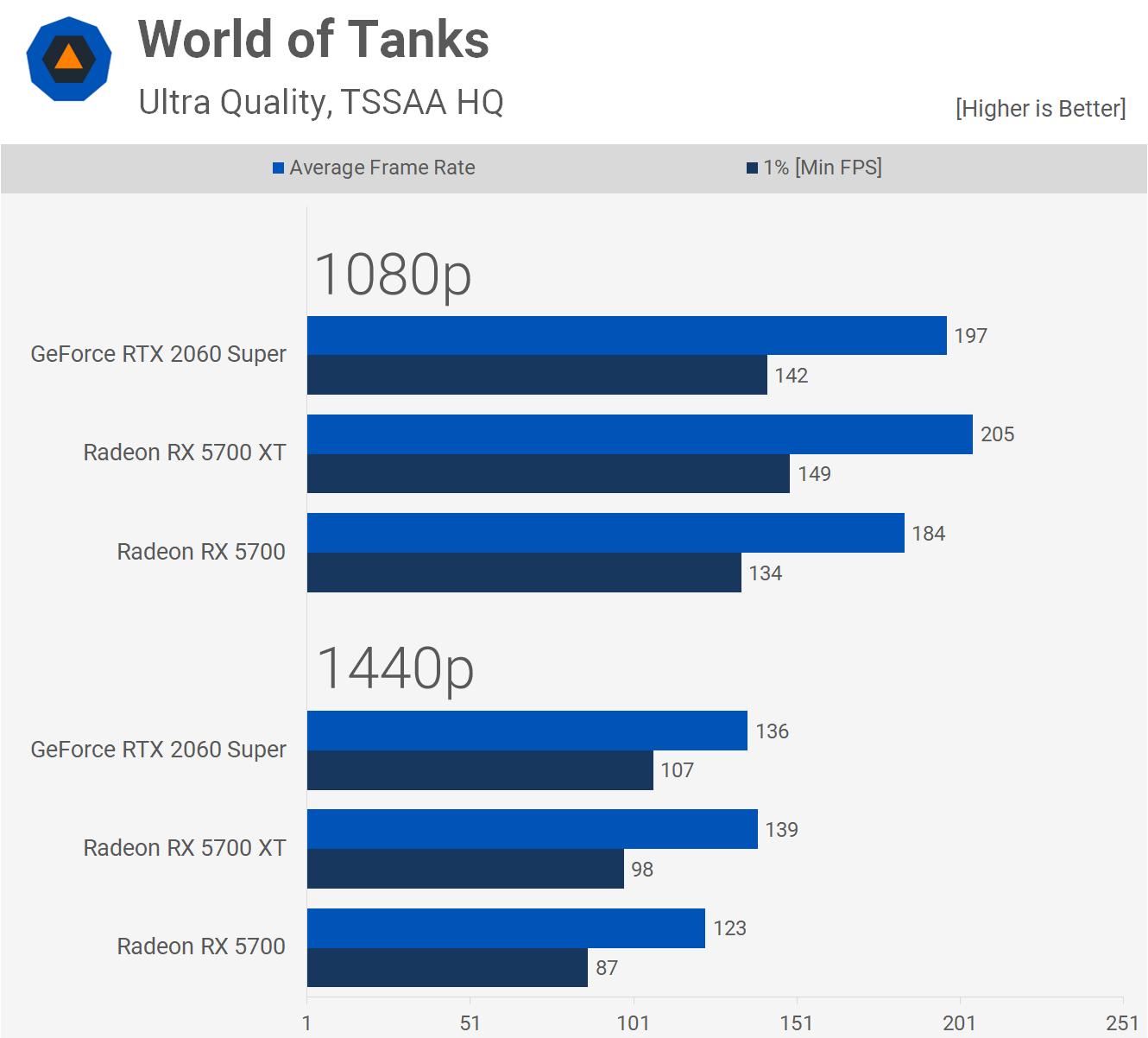Click the 1080p RTX 2060 Super 197 bar
The height and width of the screenshot is (1038, 1148).
[x=626, y=336]
